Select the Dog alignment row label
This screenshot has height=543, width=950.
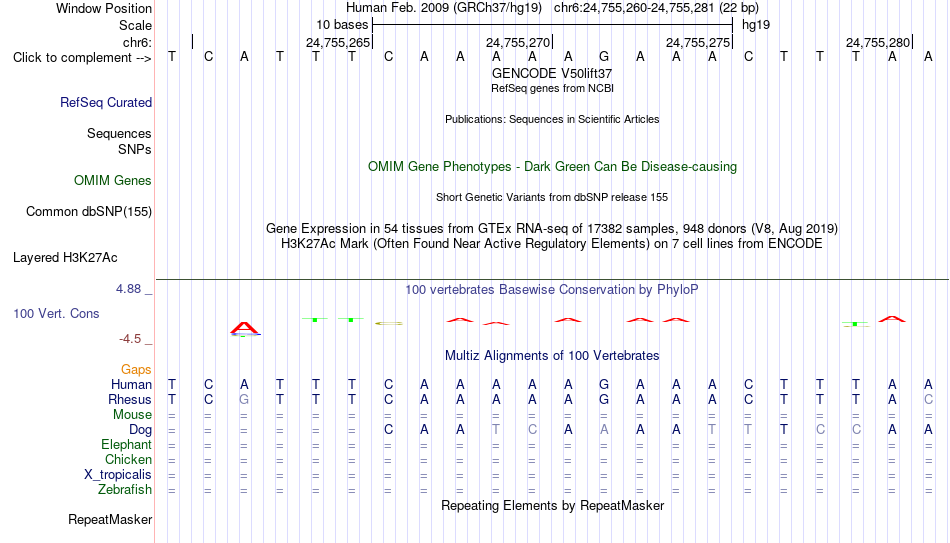coord(141,430)
